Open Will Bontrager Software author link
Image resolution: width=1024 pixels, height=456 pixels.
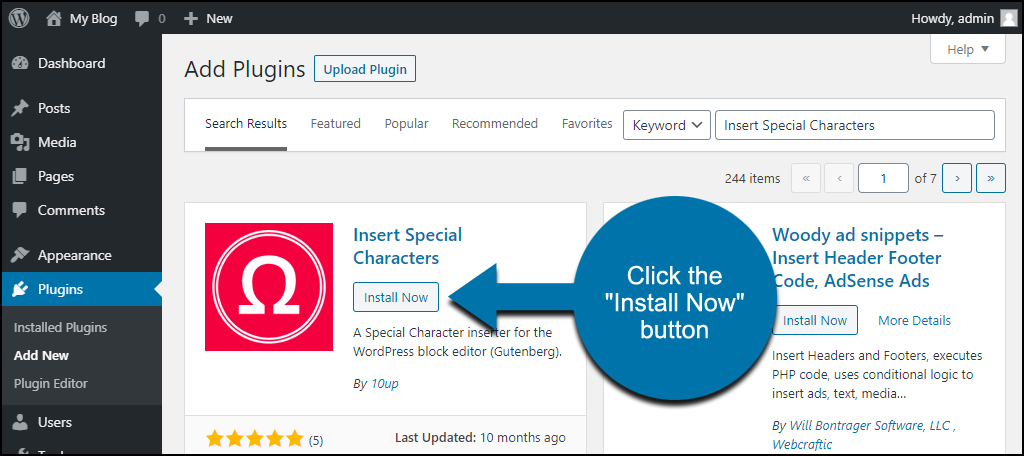click(871, 425)
